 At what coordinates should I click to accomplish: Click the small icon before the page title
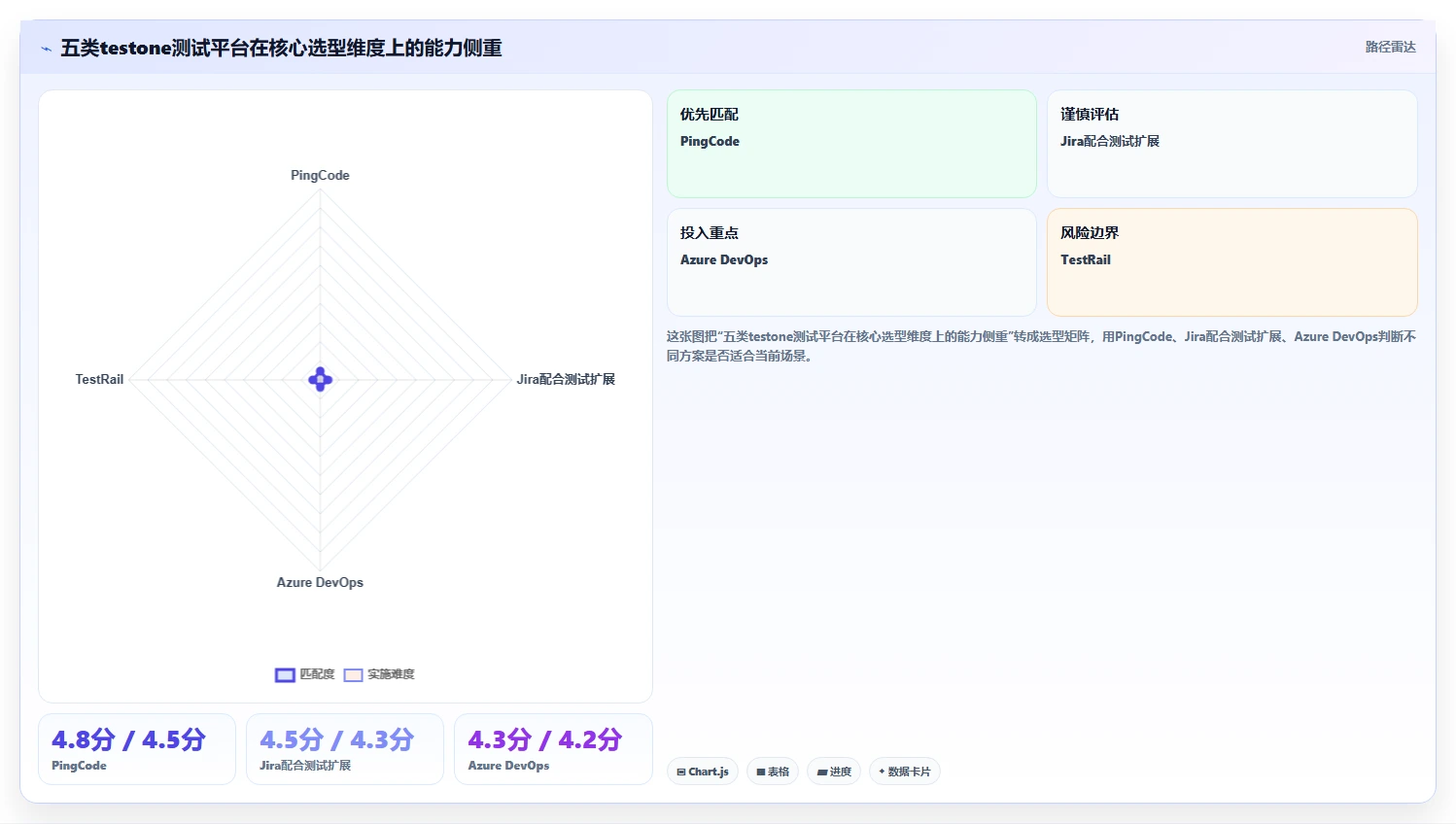[46, 49]
